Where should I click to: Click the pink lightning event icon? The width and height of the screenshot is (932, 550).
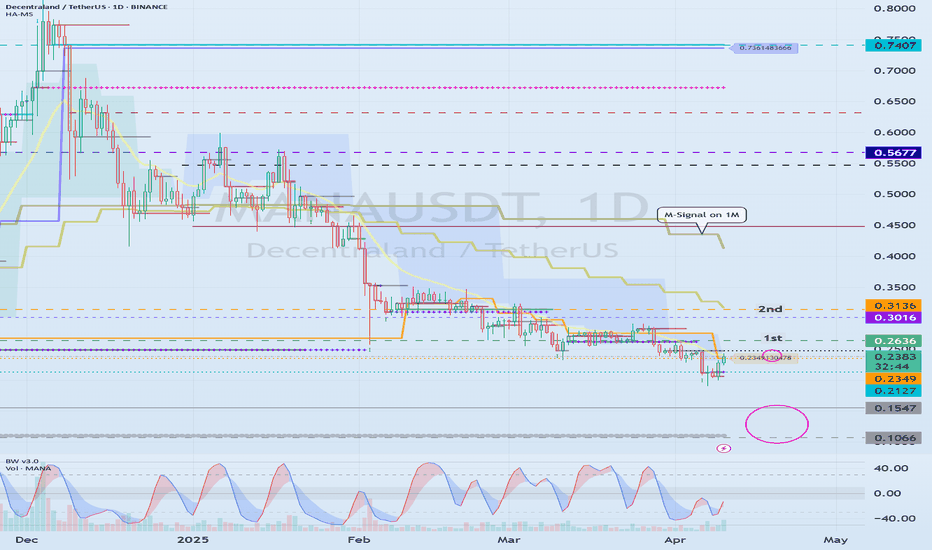click(x=723, y=448)
